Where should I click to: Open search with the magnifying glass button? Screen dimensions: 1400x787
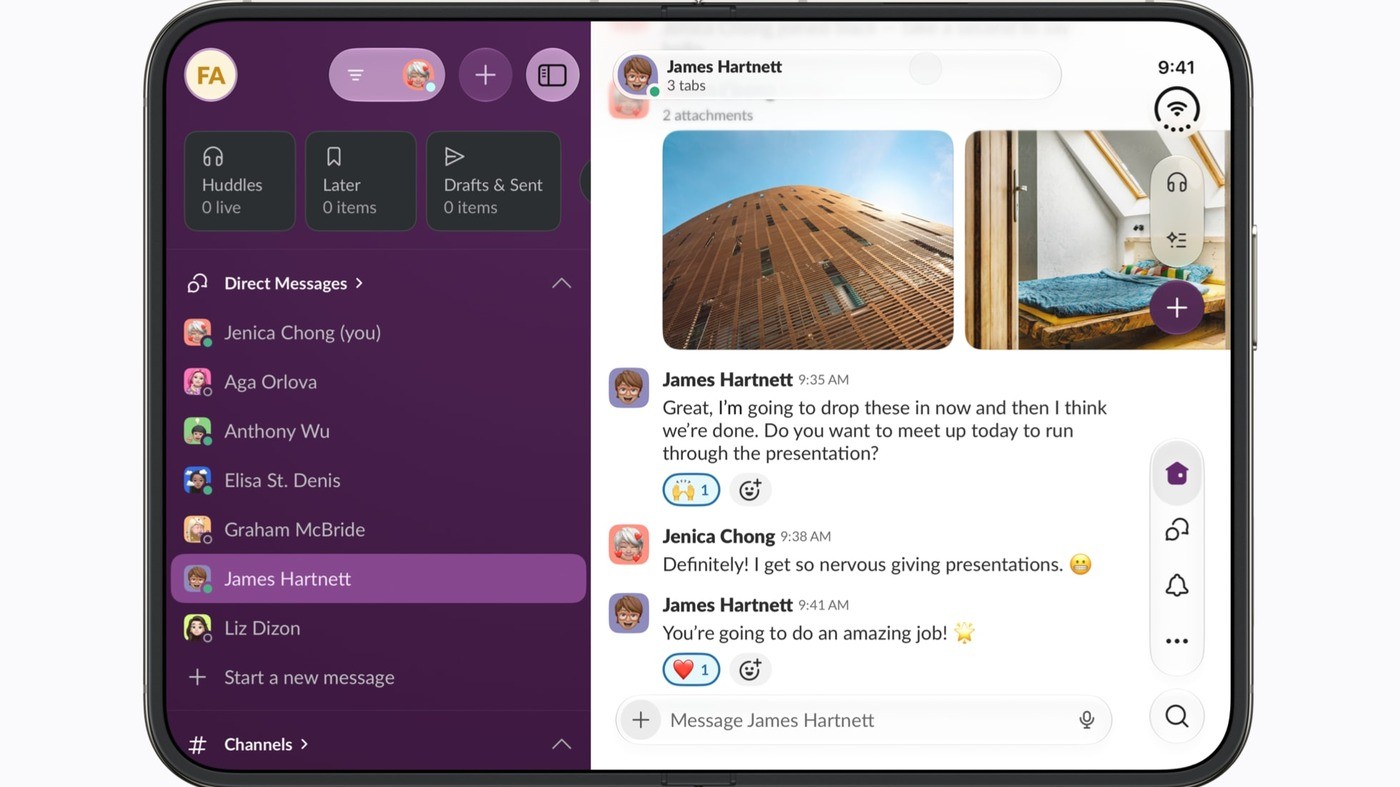1177,716
